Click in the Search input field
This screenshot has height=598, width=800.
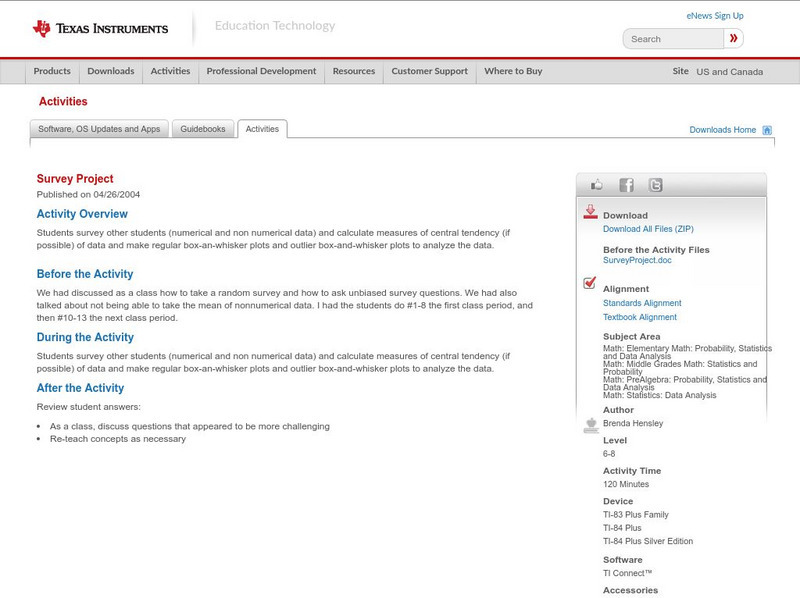[673, 39]
